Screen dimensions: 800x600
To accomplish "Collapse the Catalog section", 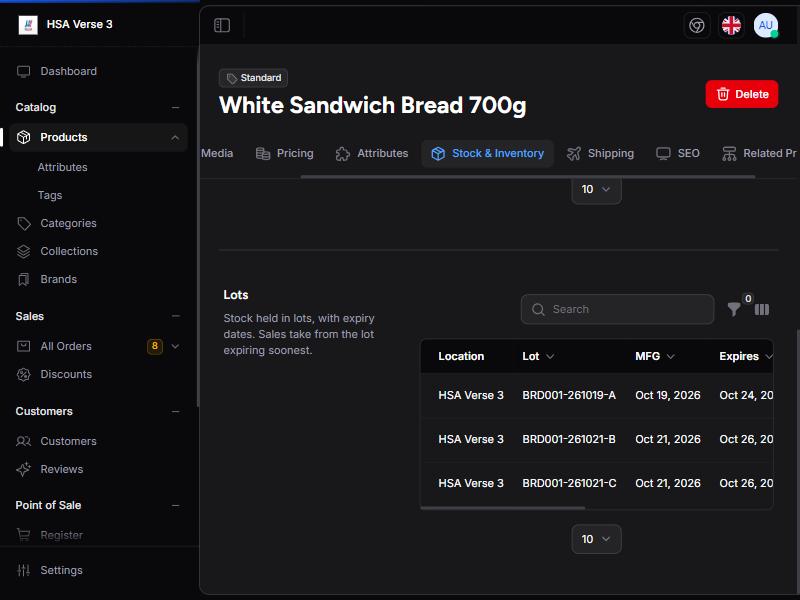I will [x=176, y=108].
